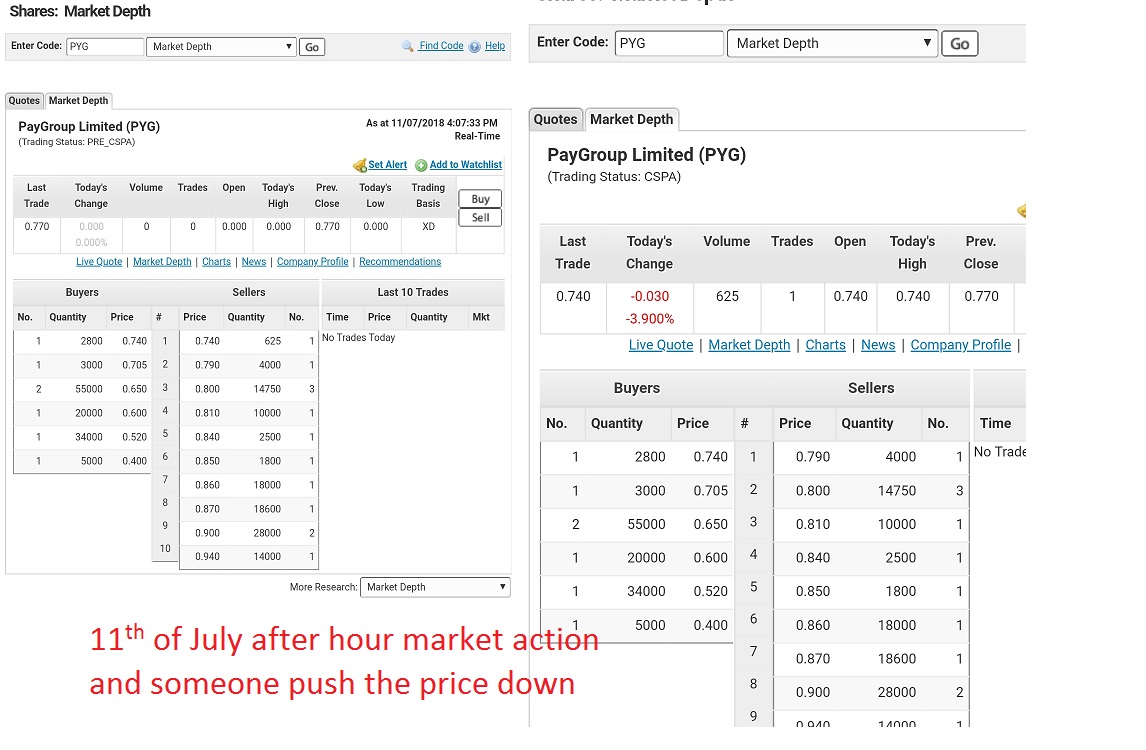
Task: Click buyer price 0.705 in right panel
Action: pyautogui.click(x=710, y=490)
